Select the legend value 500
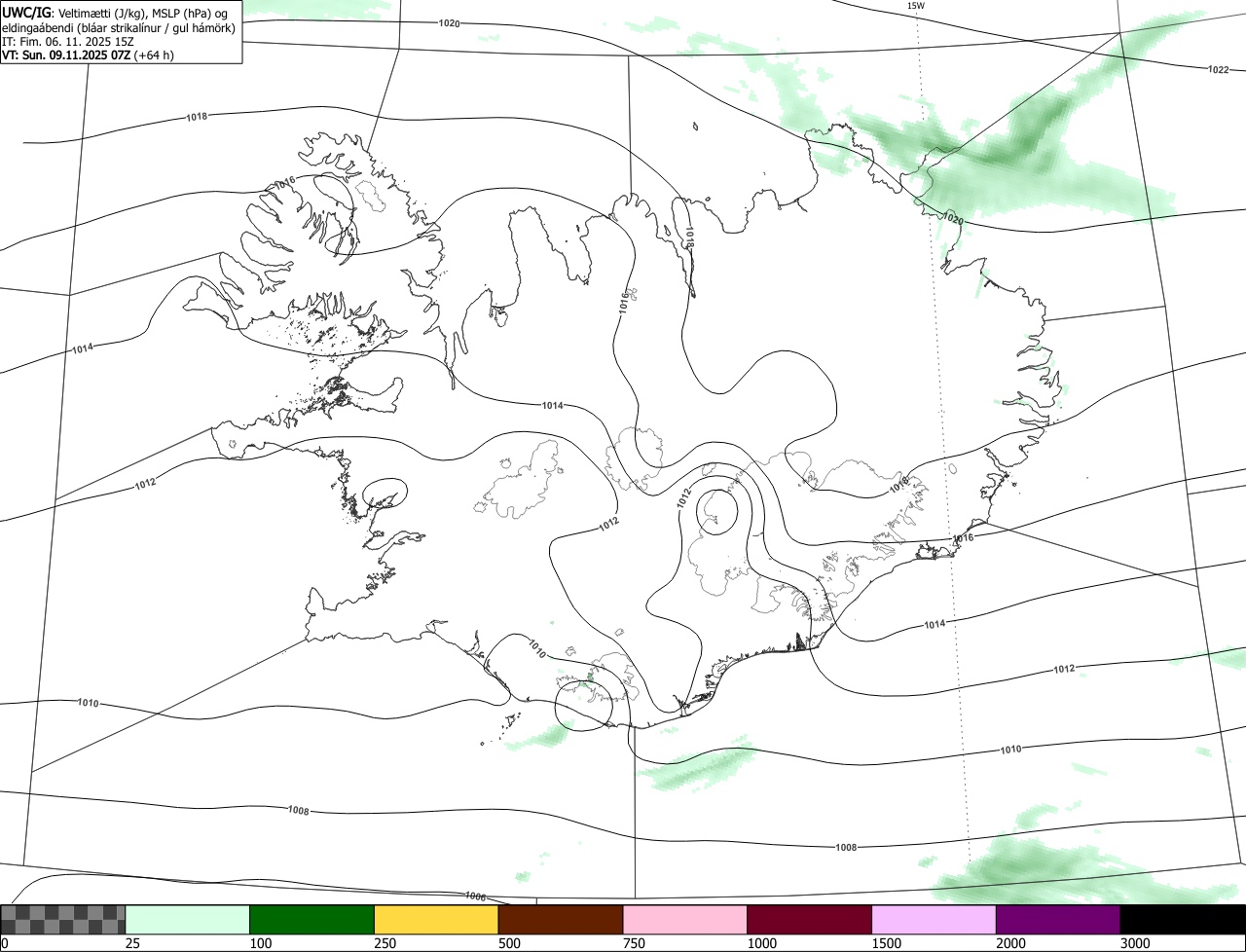 click(510, 943)
